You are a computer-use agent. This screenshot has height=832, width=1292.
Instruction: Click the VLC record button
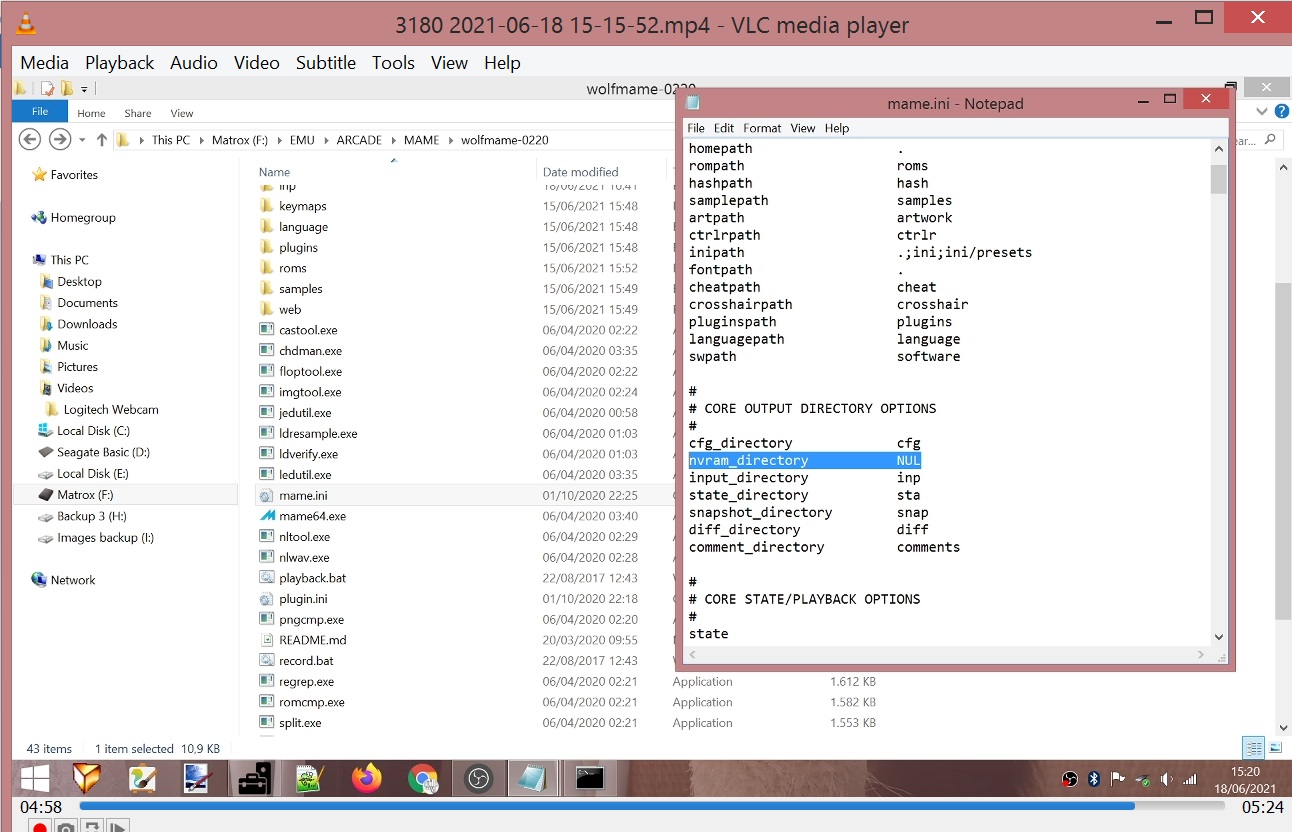39,827
